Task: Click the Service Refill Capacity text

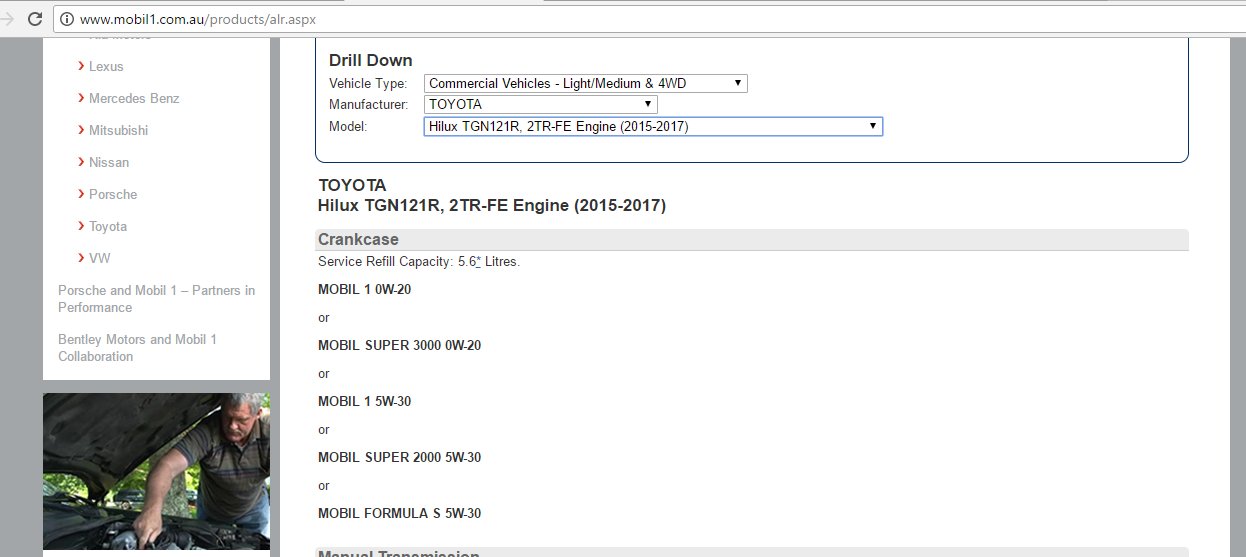Action: 419,261
